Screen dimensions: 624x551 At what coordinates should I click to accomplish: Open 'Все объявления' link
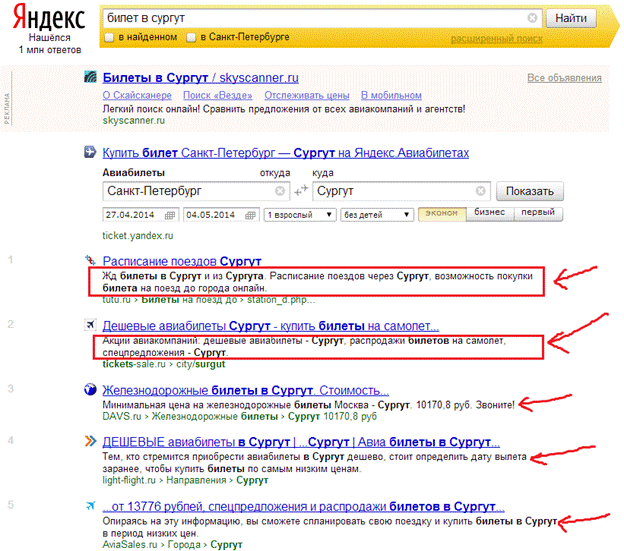564,78
